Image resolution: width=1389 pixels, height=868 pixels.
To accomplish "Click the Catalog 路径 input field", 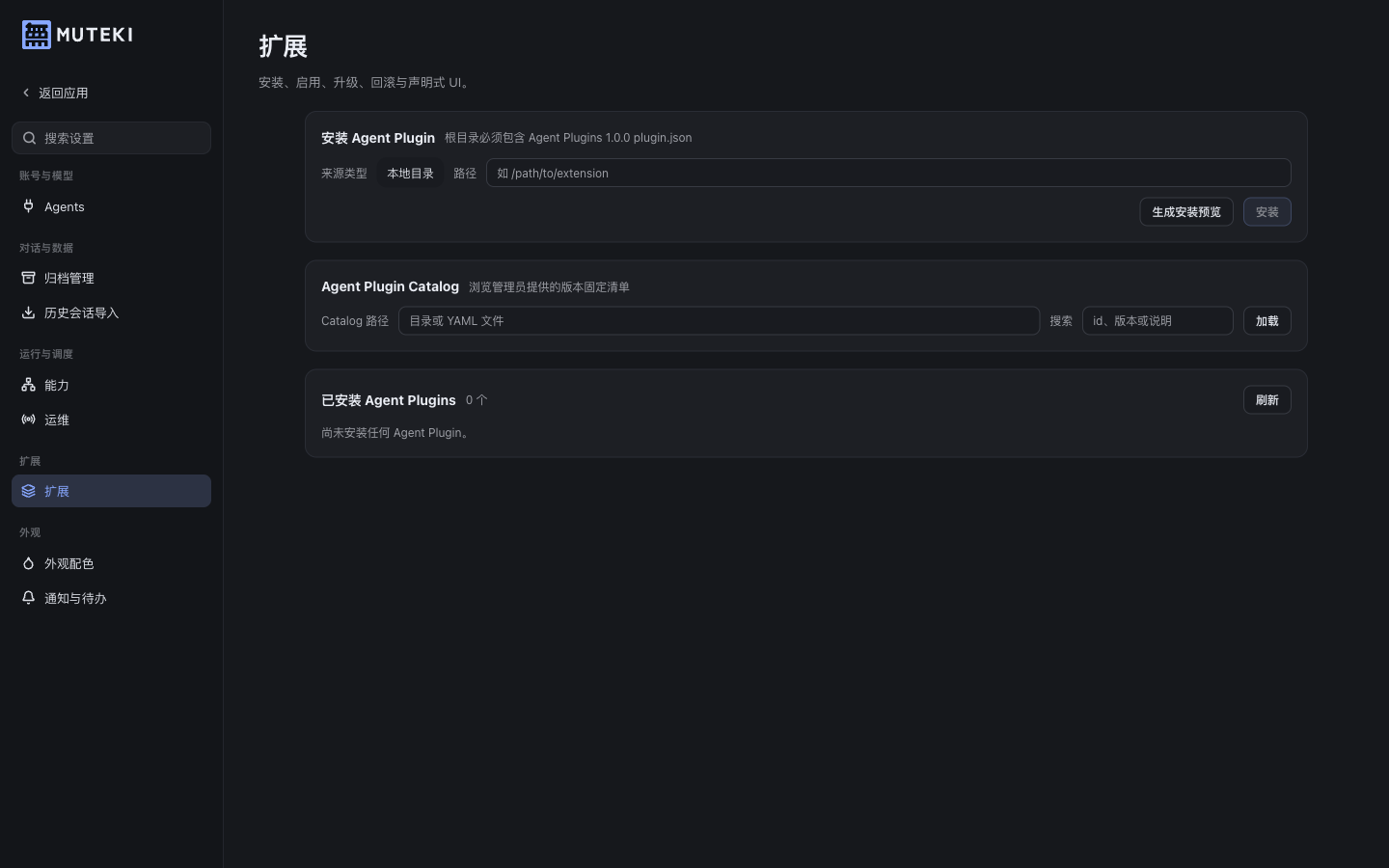I will (x=719, y=321).
